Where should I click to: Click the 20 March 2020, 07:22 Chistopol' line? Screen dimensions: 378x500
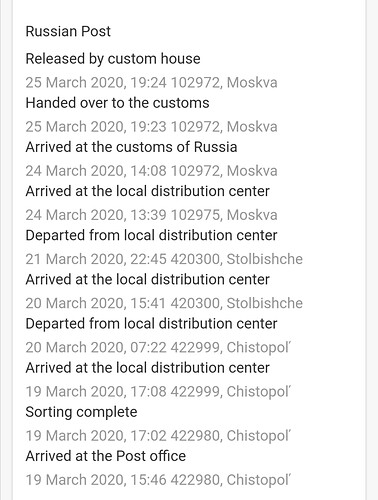point(158,347)
